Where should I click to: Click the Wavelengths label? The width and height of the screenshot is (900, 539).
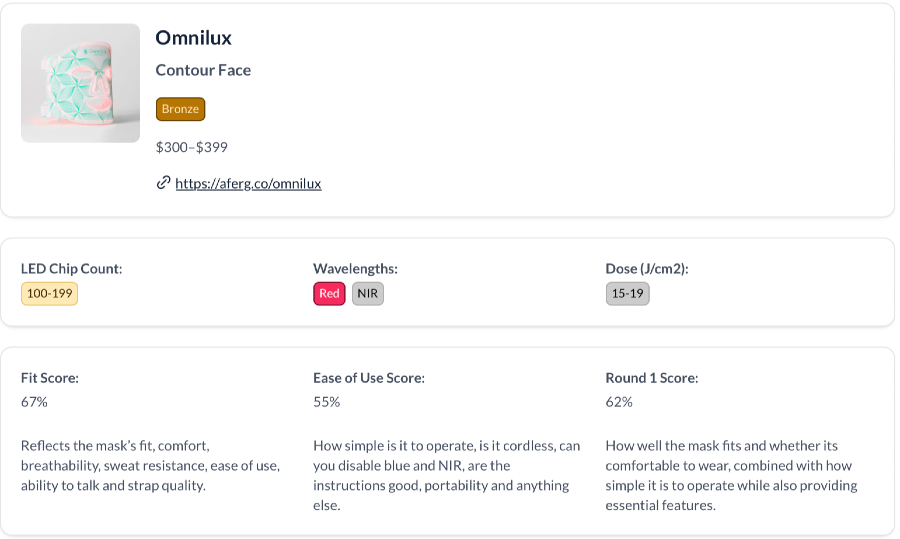coord(355,269)
